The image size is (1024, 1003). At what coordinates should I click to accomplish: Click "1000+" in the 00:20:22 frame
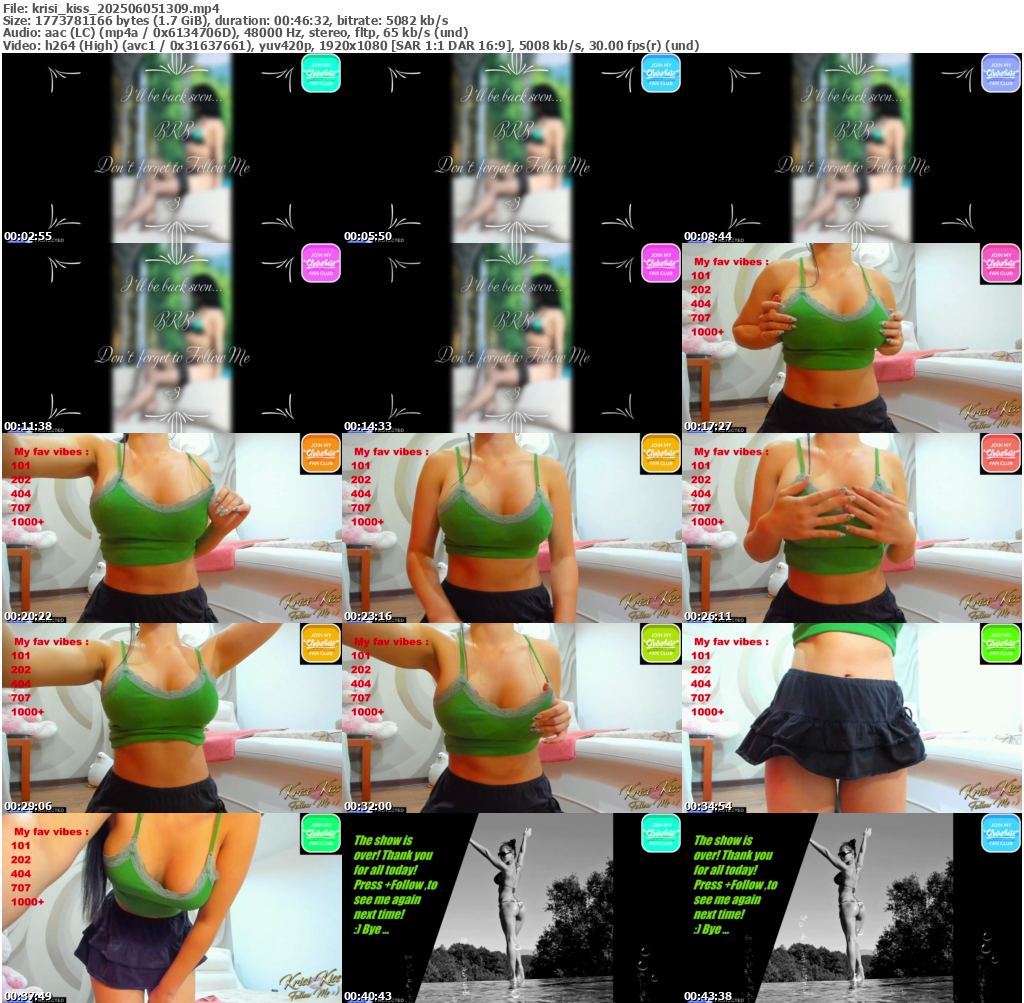[27, 522]
